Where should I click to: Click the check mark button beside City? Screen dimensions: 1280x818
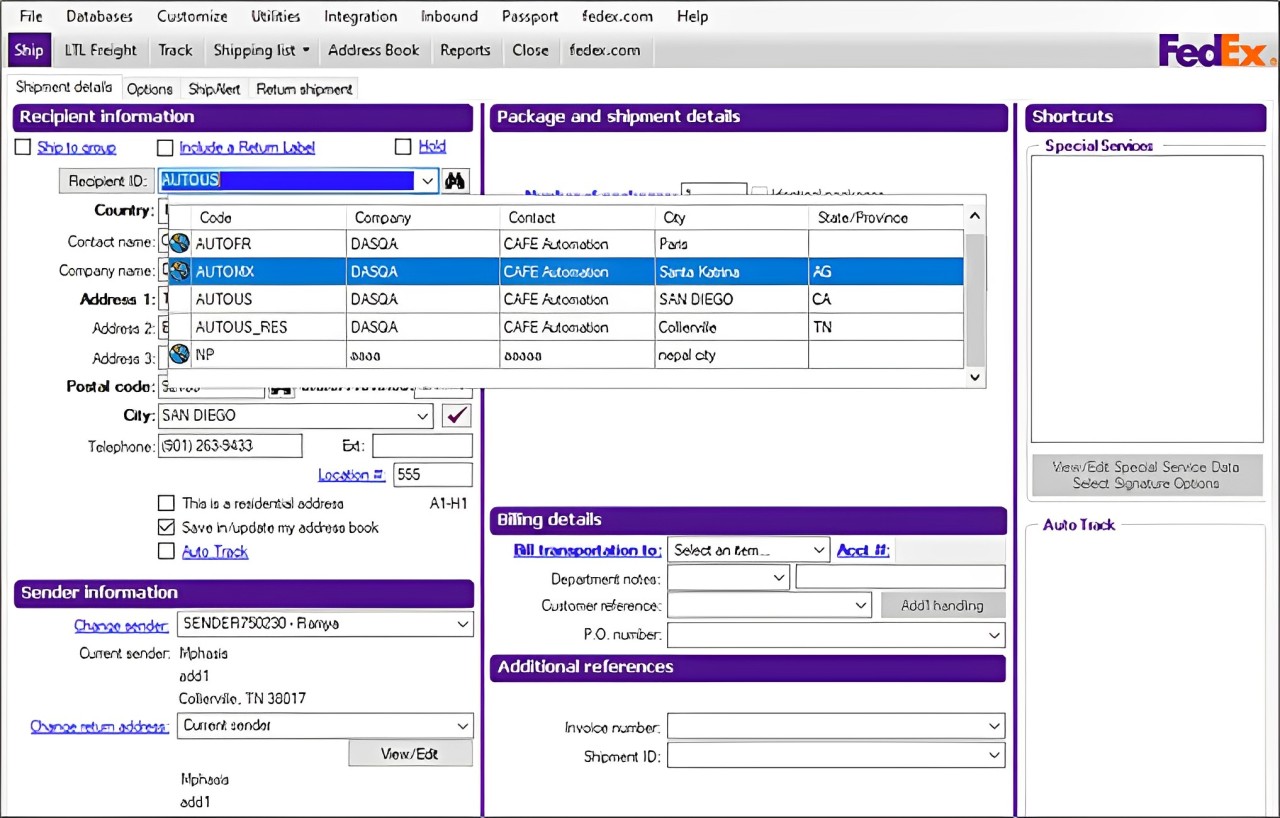tap(456, 415)
